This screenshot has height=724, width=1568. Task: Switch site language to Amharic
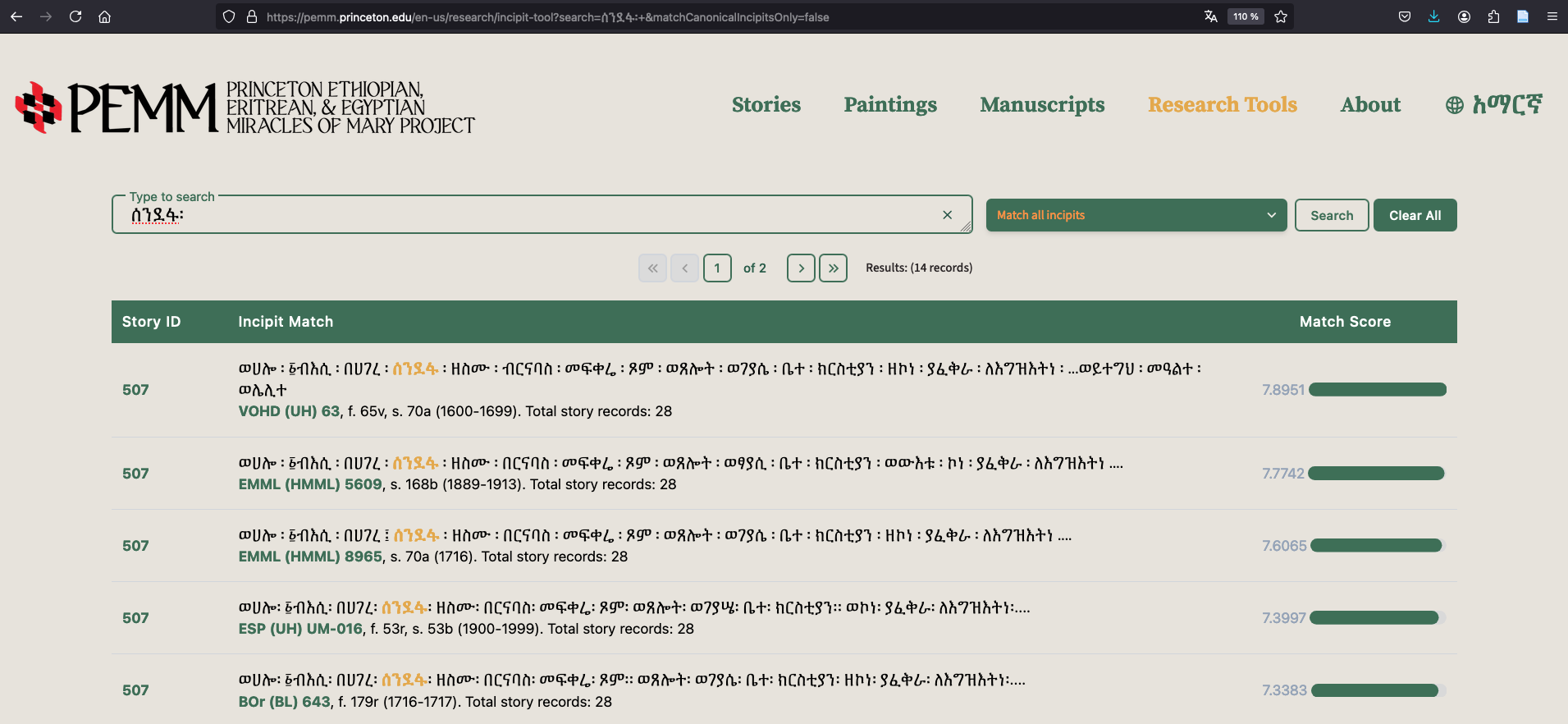(1494, 105)
